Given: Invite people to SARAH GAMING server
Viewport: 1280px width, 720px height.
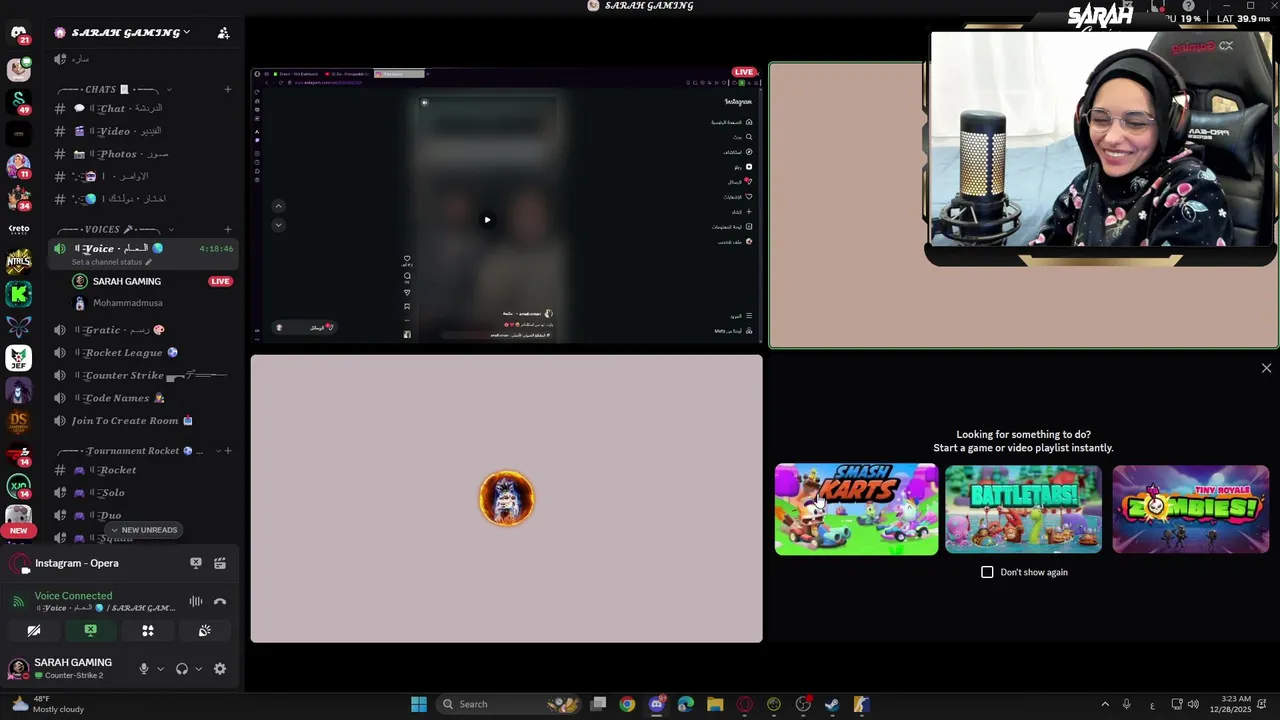Looking at the screenshot, I should (x=224, y=33).
